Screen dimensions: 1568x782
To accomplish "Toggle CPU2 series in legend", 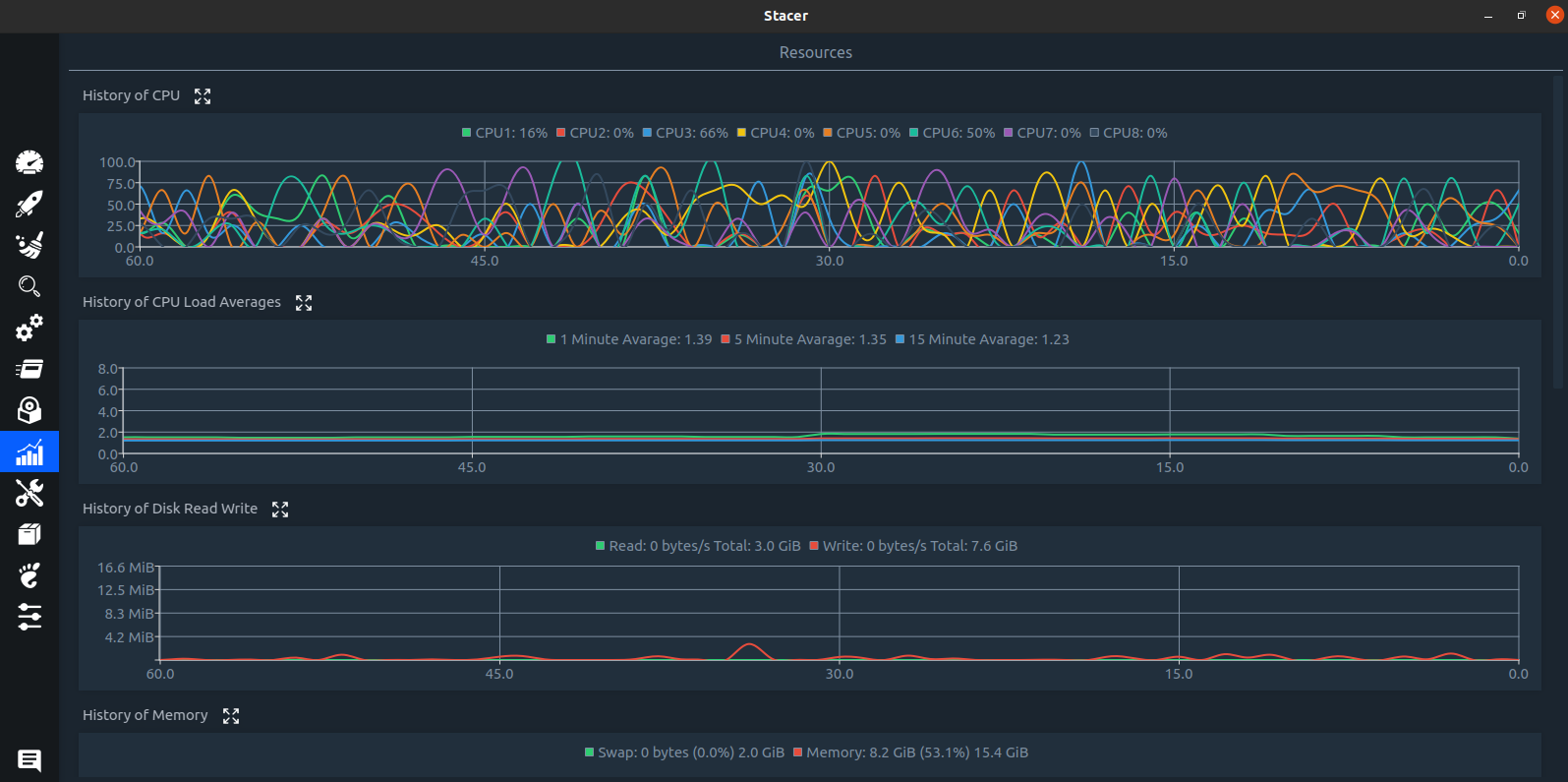I will pos(595,133).
